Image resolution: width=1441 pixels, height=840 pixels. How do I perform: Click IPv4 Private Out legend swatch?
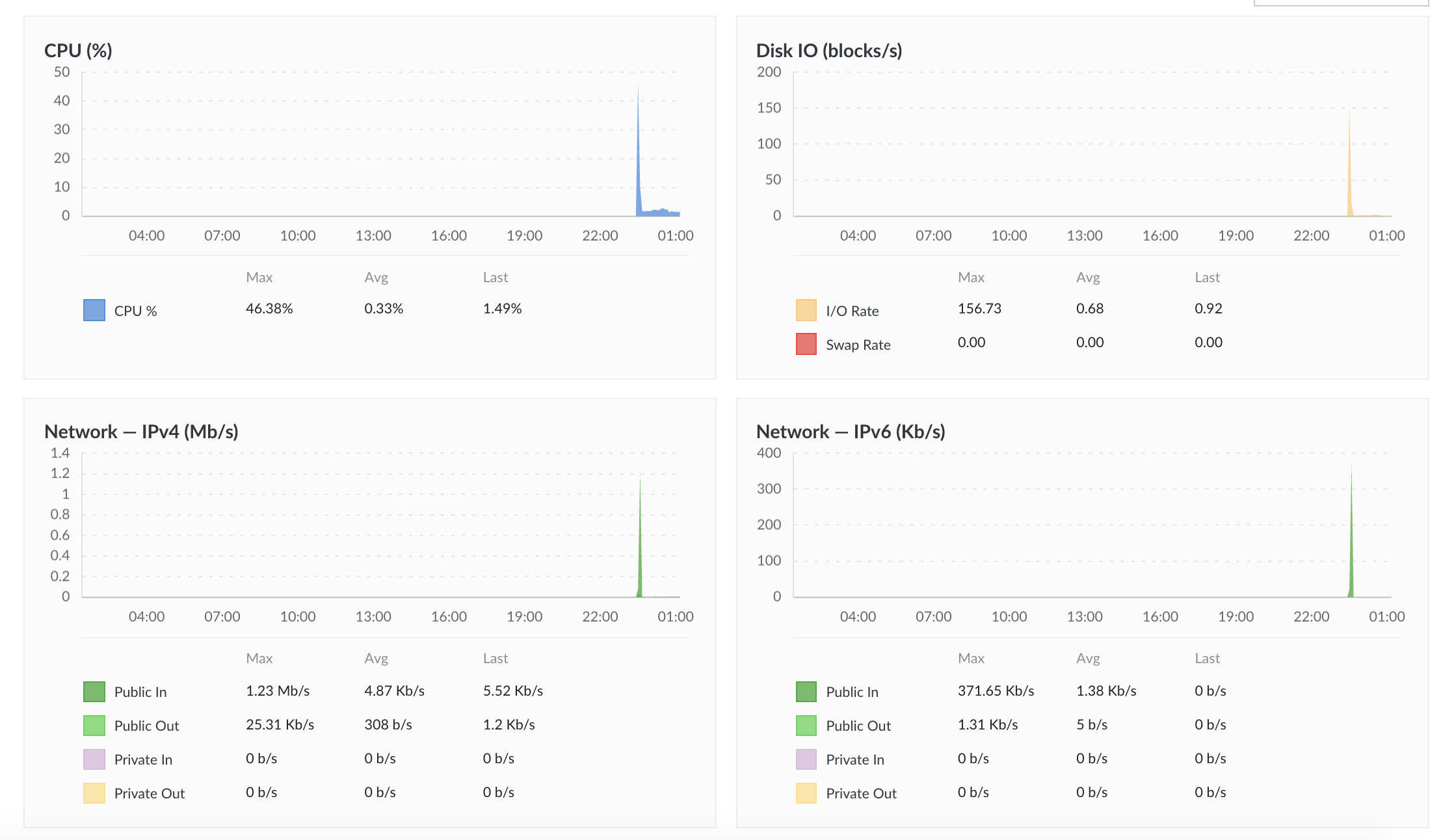(x=94, y=793)
